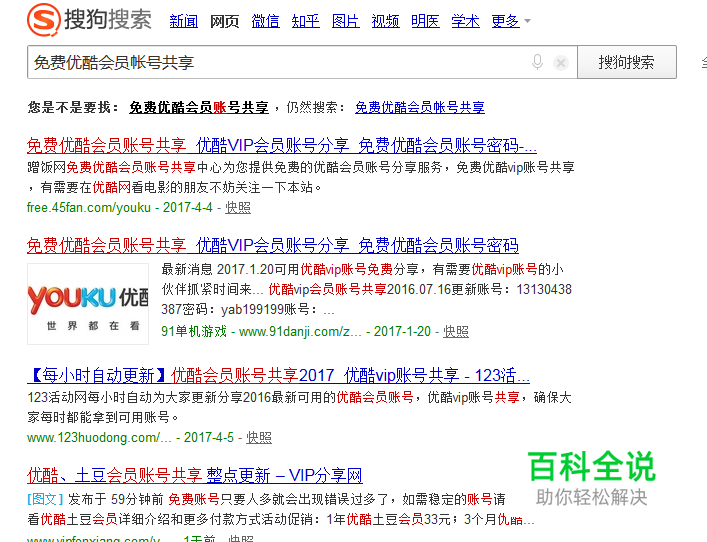The height and width of the screenshot is (542, 707).
Task: Click free.45fan.com/youku URL text
Action: pyautogui.click(x=88, y=207)
